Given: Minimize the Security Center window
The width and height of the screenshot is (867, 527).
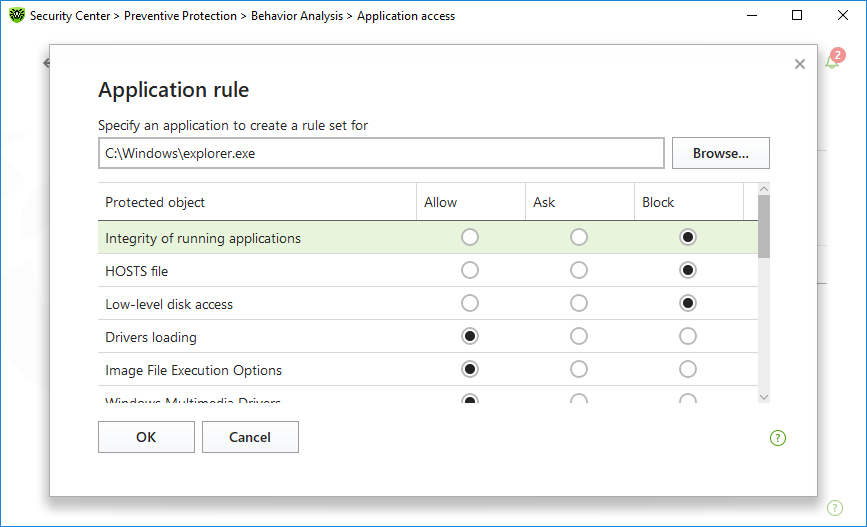Looking at the screenshot, I should click(x=751, y=15).
